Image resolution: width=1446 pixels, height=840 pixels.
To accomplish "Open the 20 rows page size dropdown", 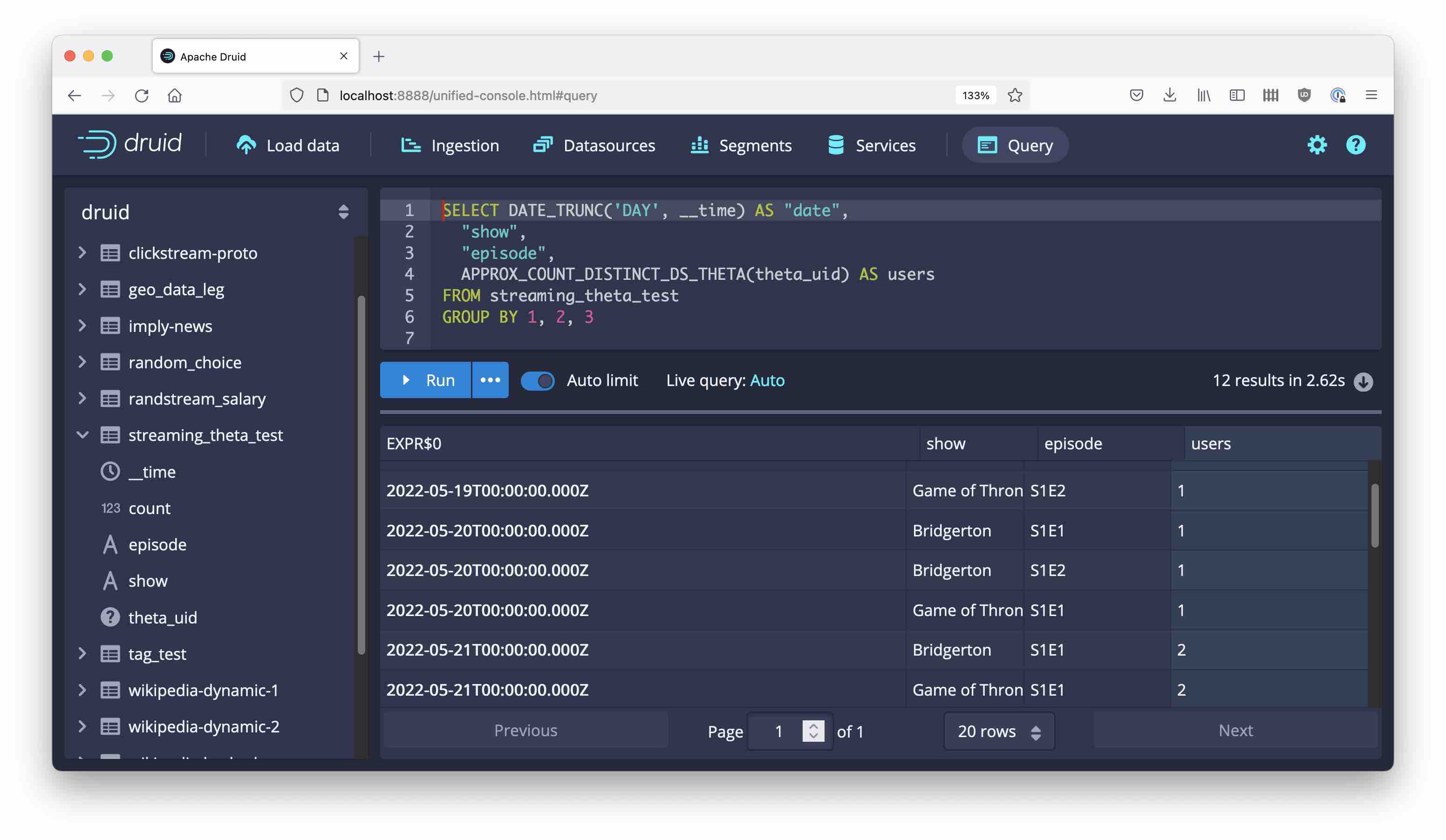I will pos(998,731).
